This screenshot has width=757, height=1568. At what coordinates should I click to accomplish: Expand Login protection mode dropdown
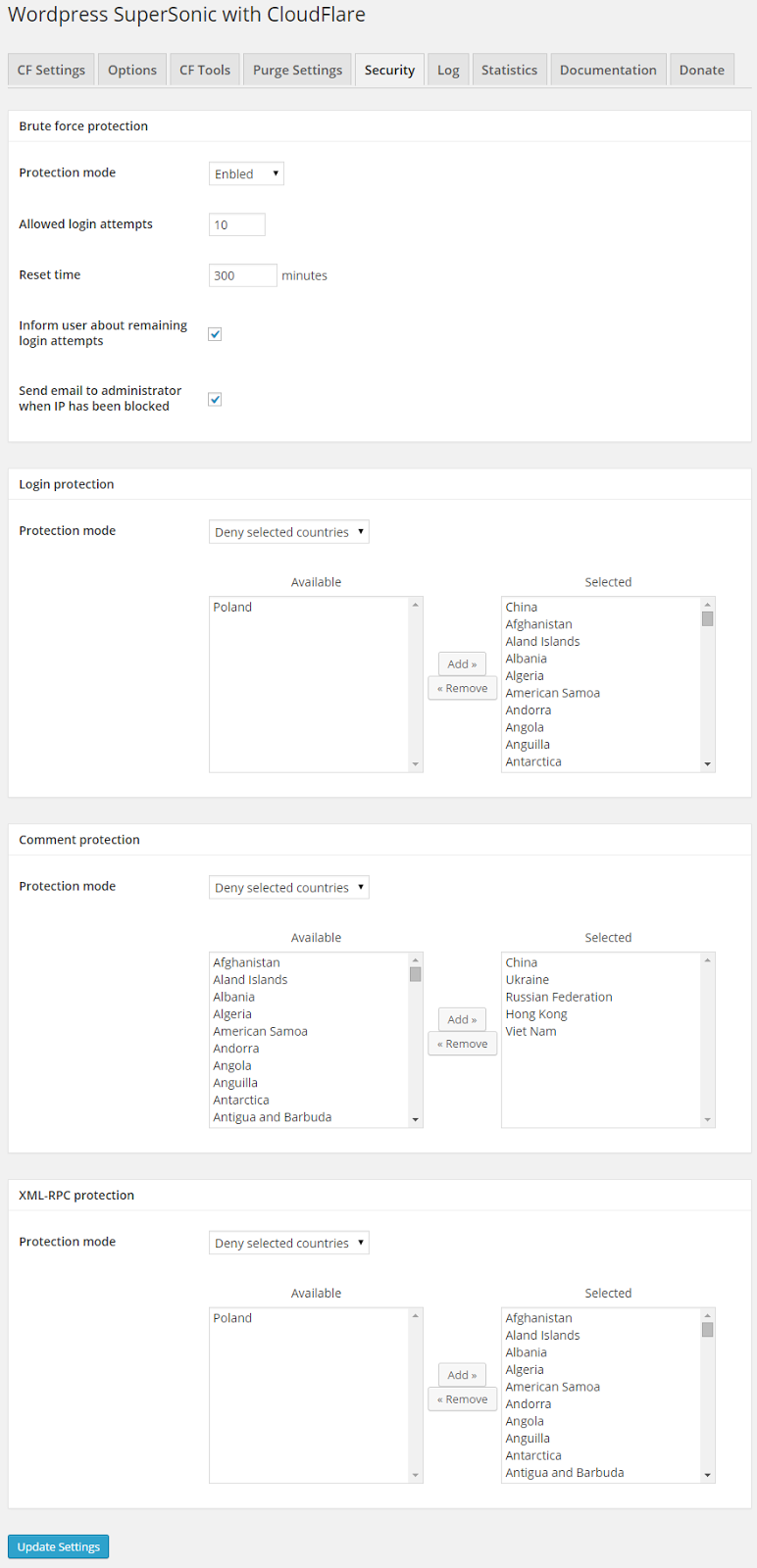[288, 532]
